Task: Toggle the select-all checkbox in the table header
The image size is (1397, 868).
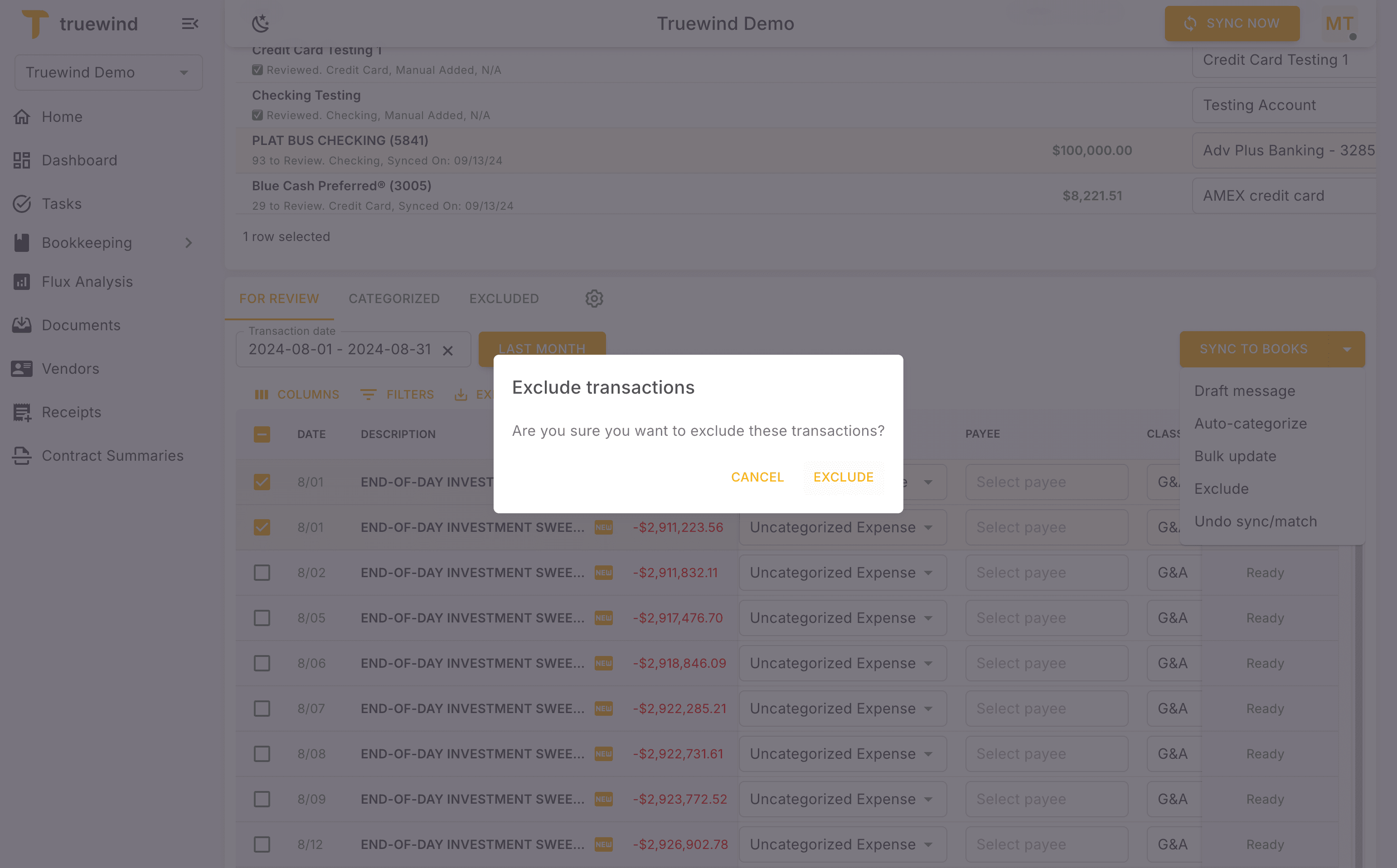Action: tap(262, 434)
